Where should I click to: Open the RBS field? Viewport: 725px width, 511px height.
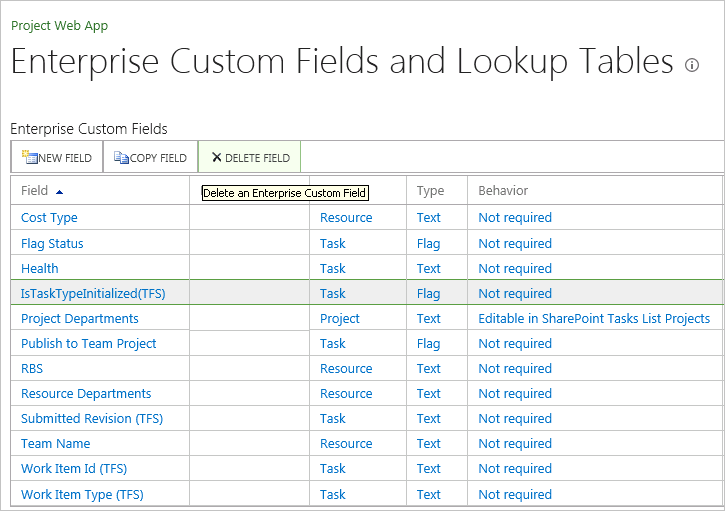point(32,368)
